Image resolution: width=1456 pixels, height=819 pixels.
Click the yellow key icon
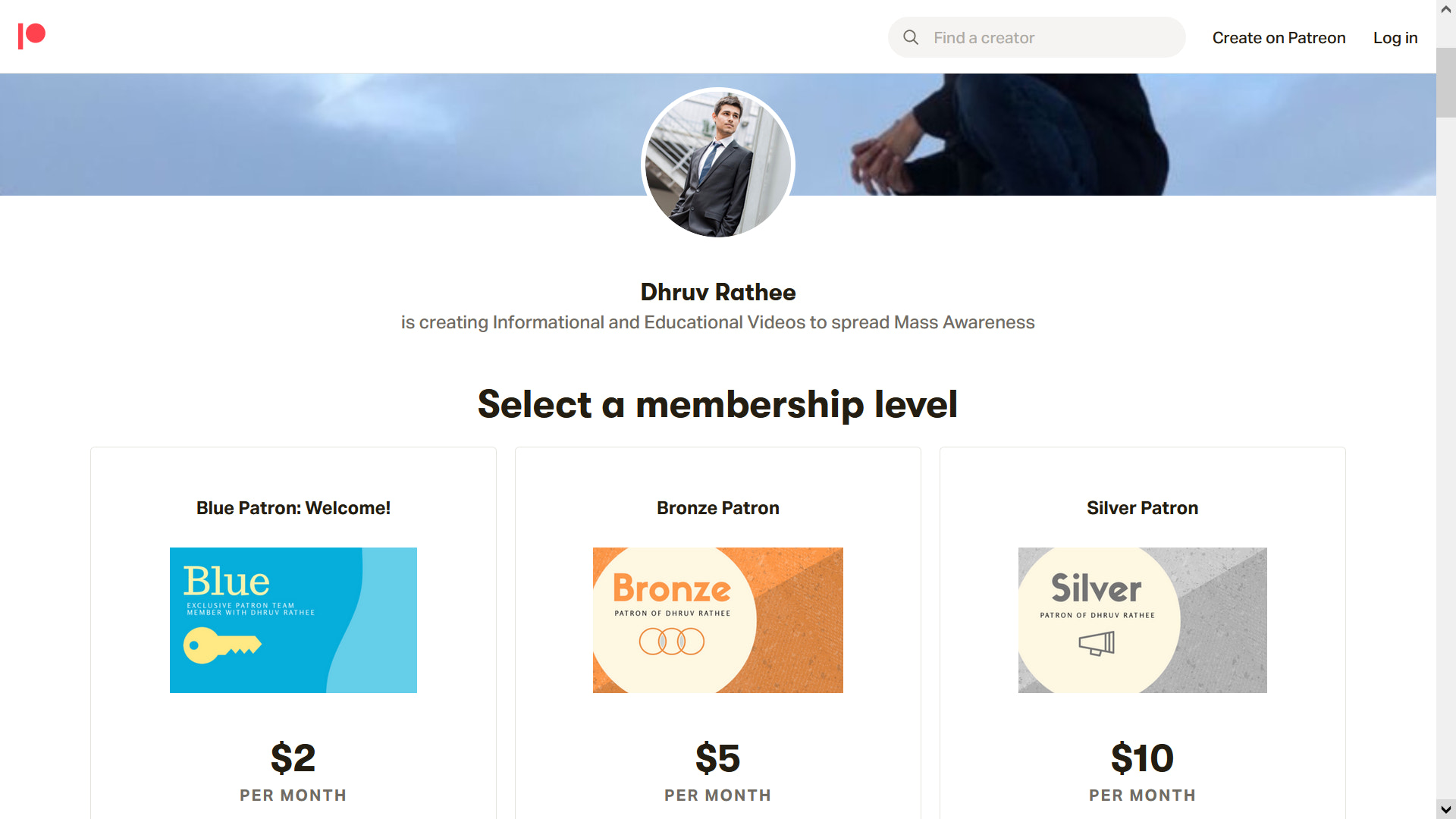click(x=221, y=645)
